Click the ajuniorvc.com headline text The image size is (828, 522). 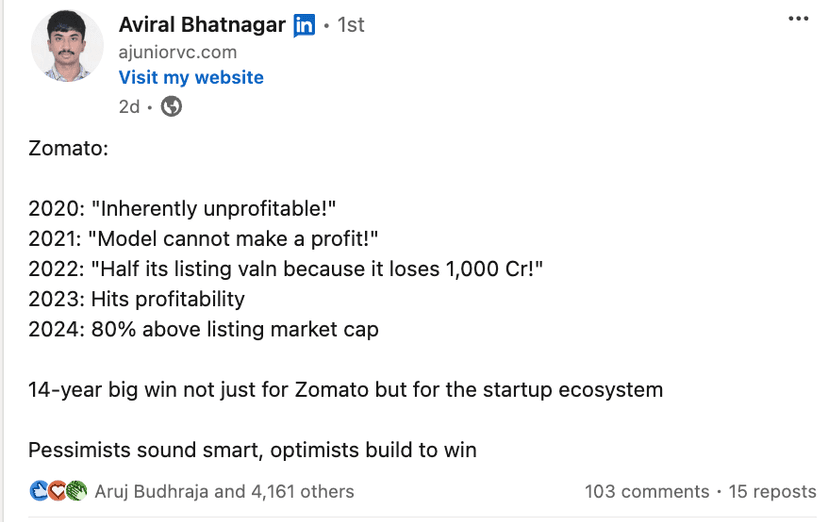pos(178,52)
